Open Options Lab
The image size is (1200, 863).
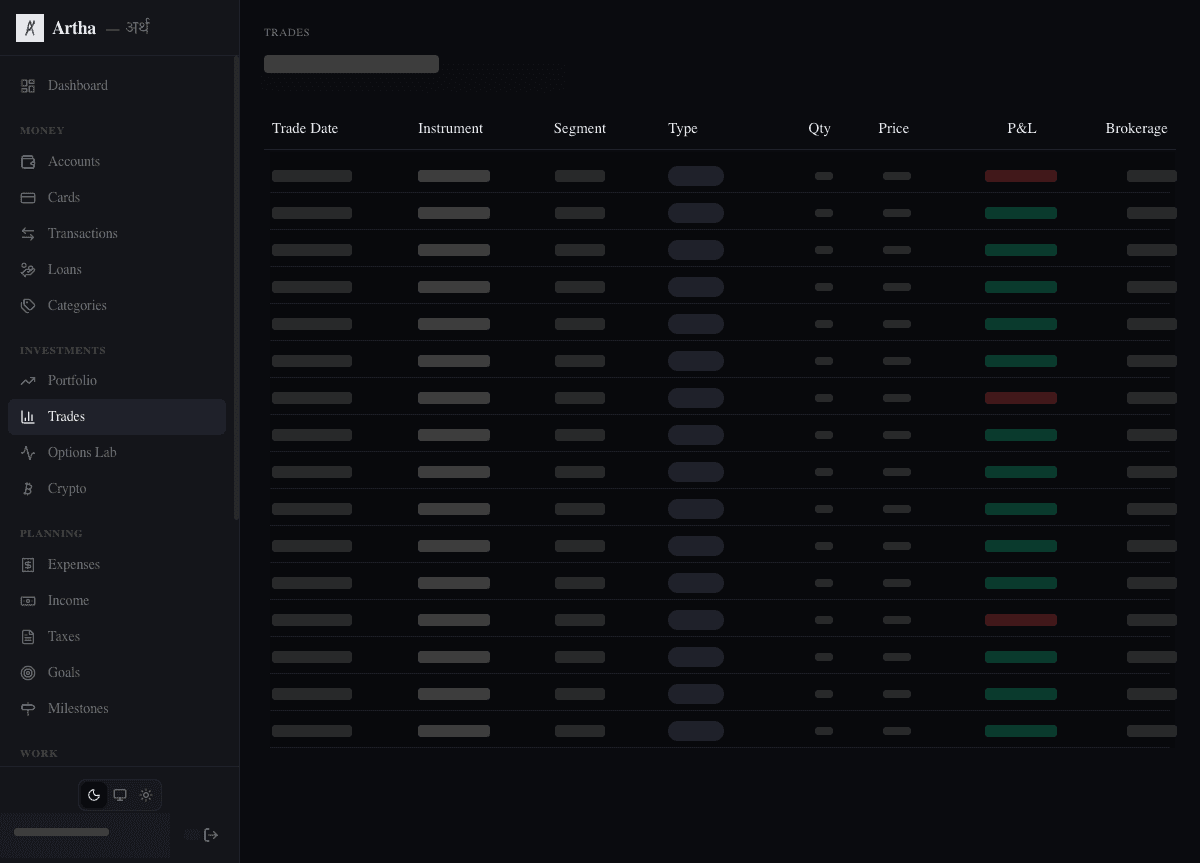click(x=117, y=453)
